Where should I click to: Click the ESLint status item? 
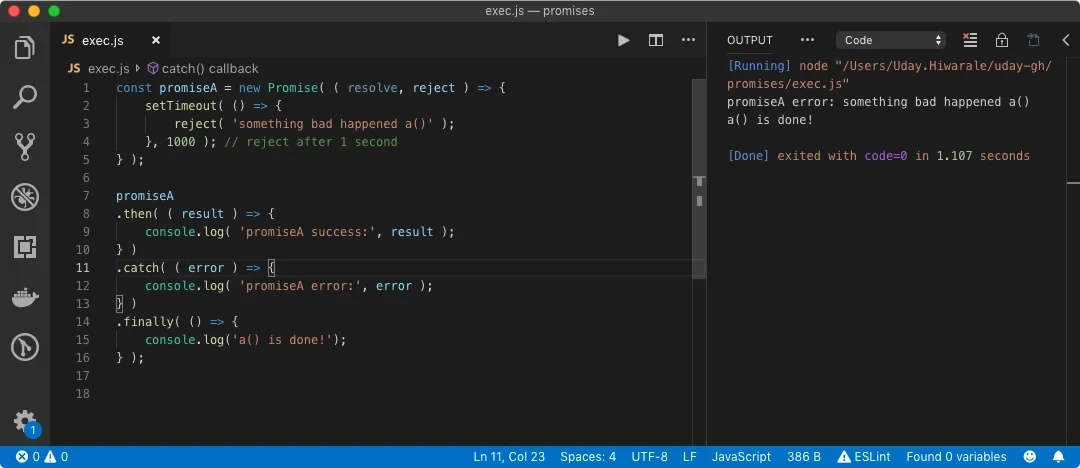(x=864, y=456)
